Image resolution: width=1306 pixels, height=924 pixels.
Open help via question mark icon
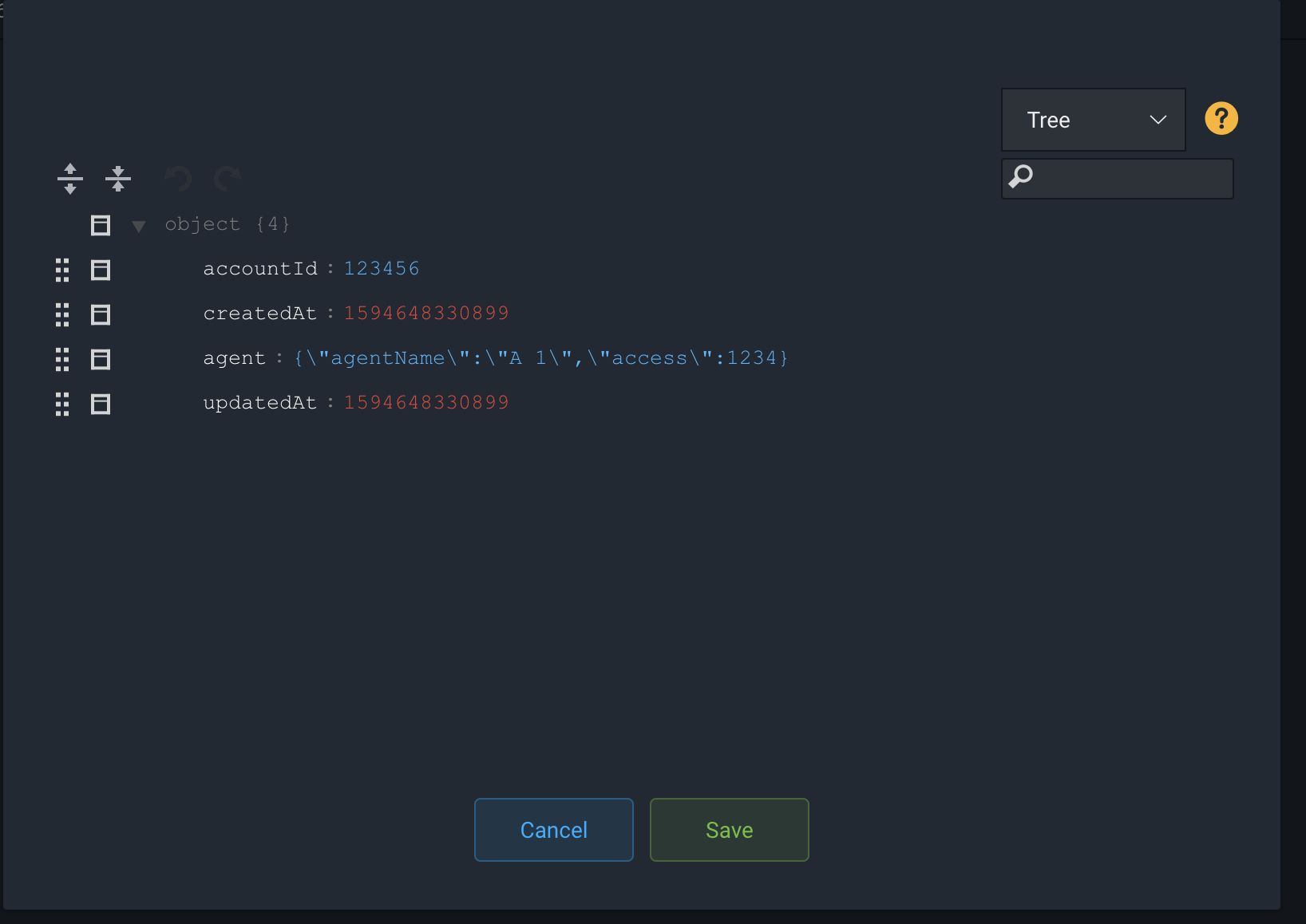pyautogui.click(x=1221, y=118)
